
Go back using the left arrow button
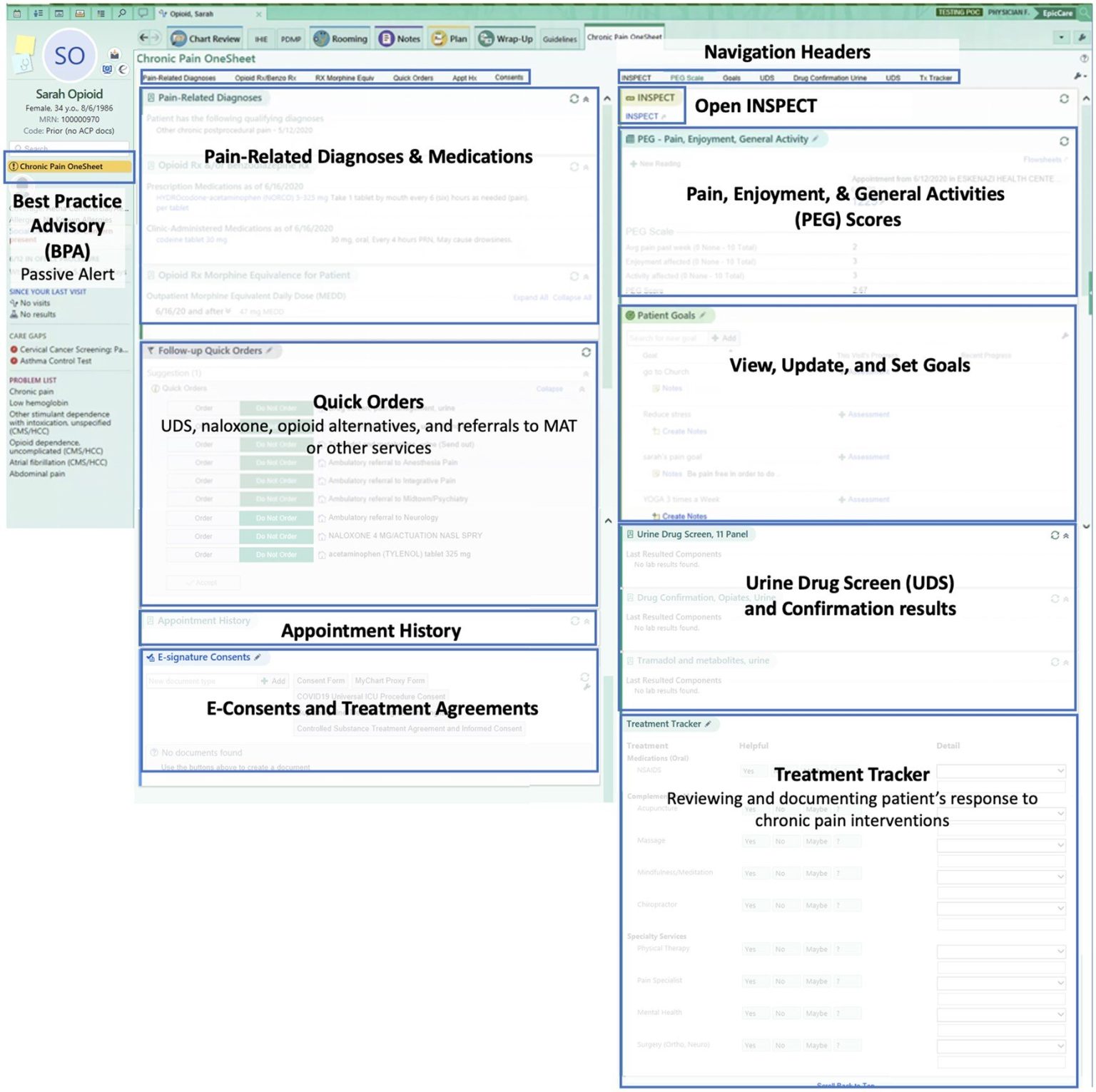tap(145, 38)
